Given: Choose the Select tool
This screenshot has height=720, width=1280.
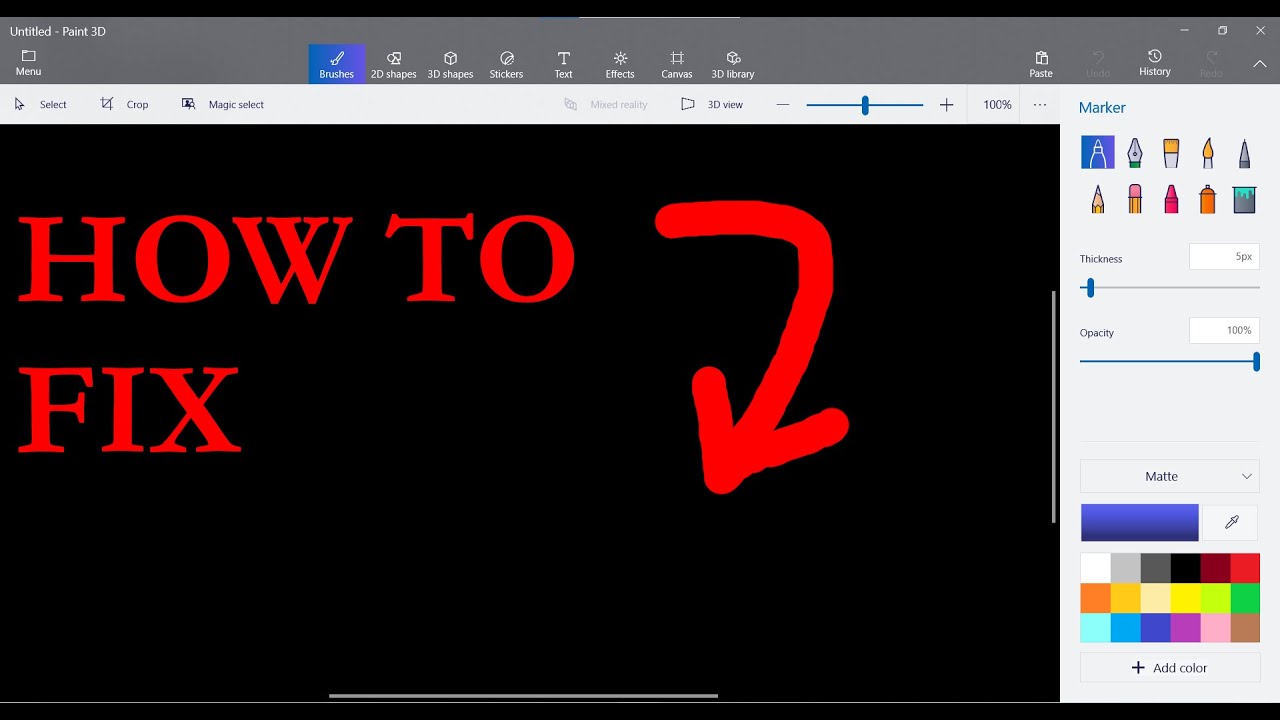Looking at the screenshot, I should click(x=41, y=104).
